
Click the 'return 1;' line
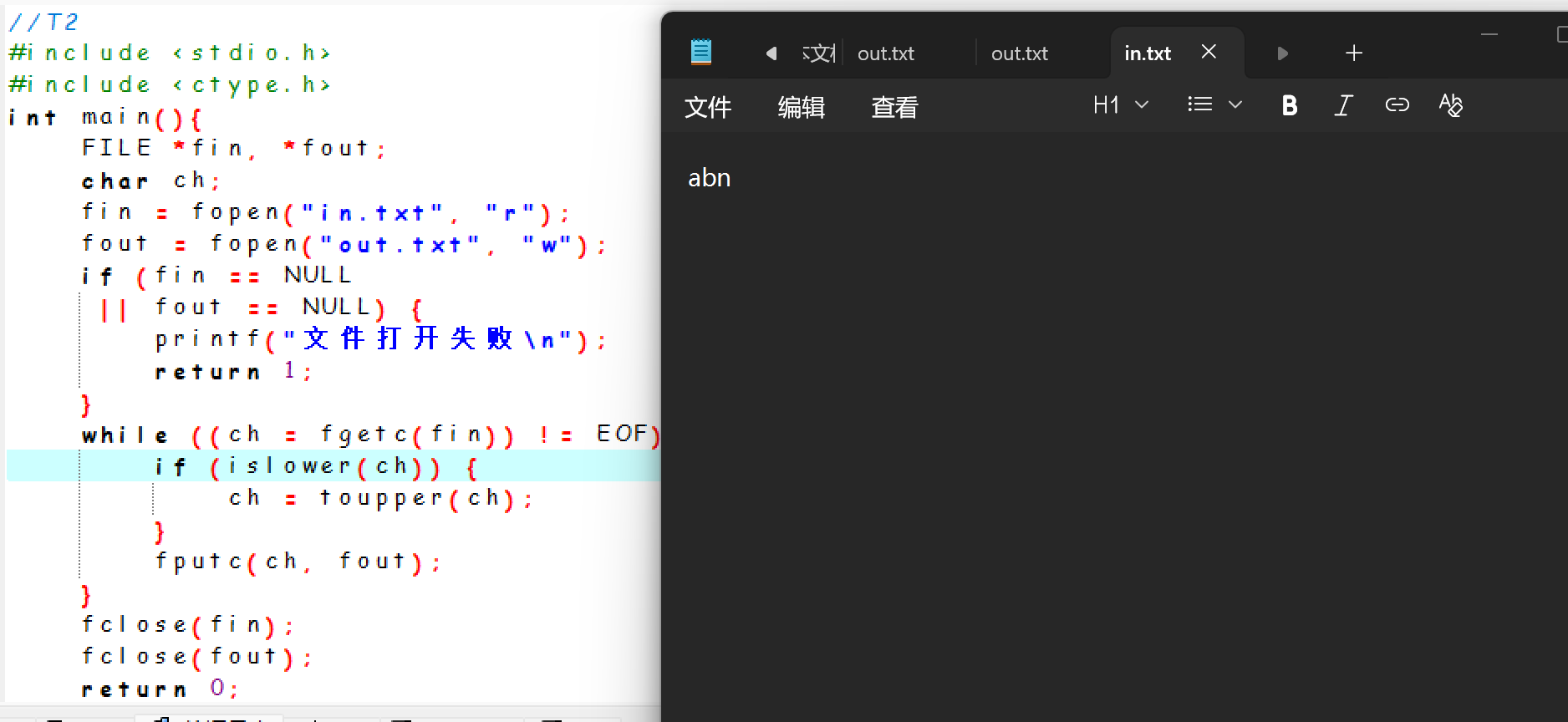234,371
